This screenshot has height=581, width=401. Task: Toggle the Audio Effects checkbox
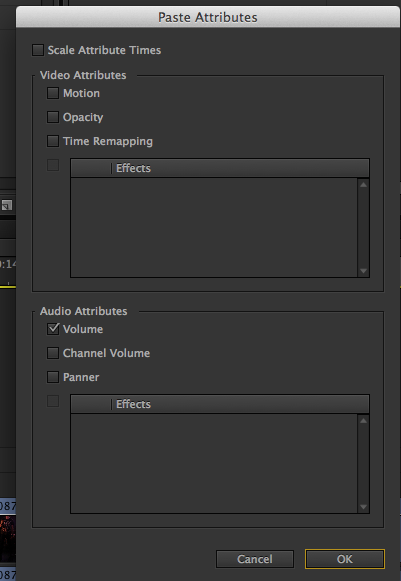[53, 401]
